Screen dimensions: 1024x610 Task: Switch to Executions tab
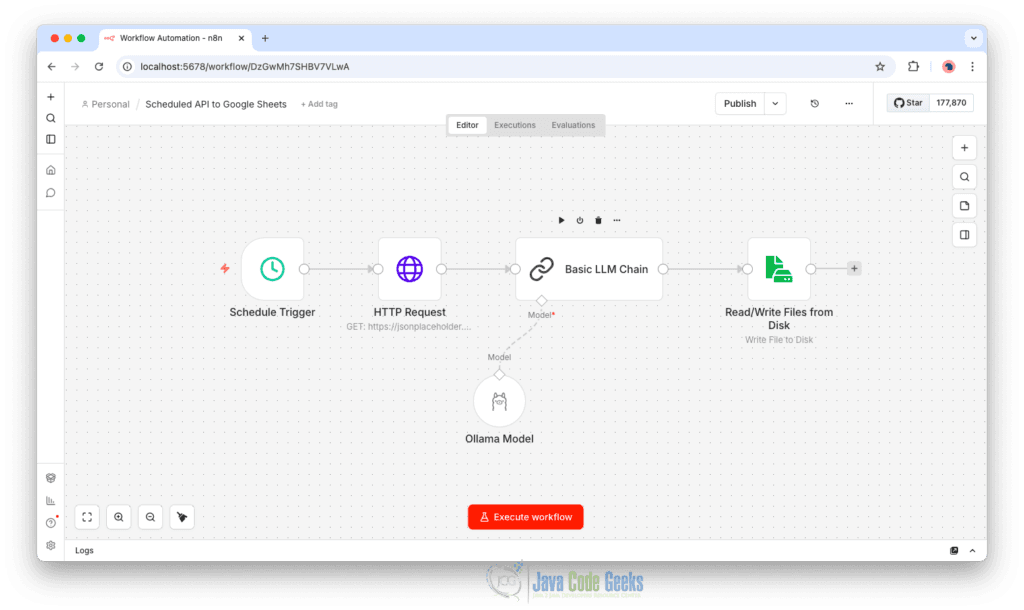tap(515, 125)
